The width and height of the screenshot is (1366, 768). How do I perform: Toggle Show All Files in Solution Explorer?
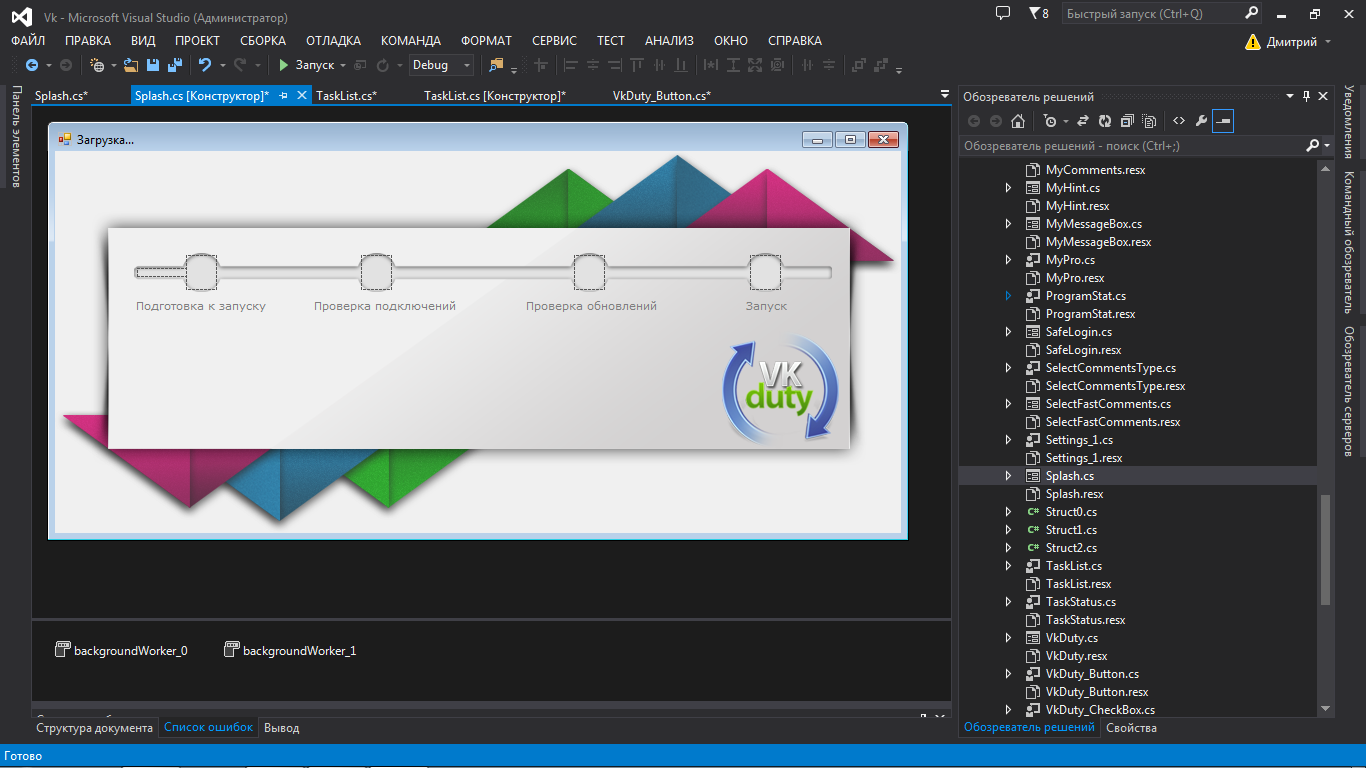pyautogui.click(x=1149, y=121)
